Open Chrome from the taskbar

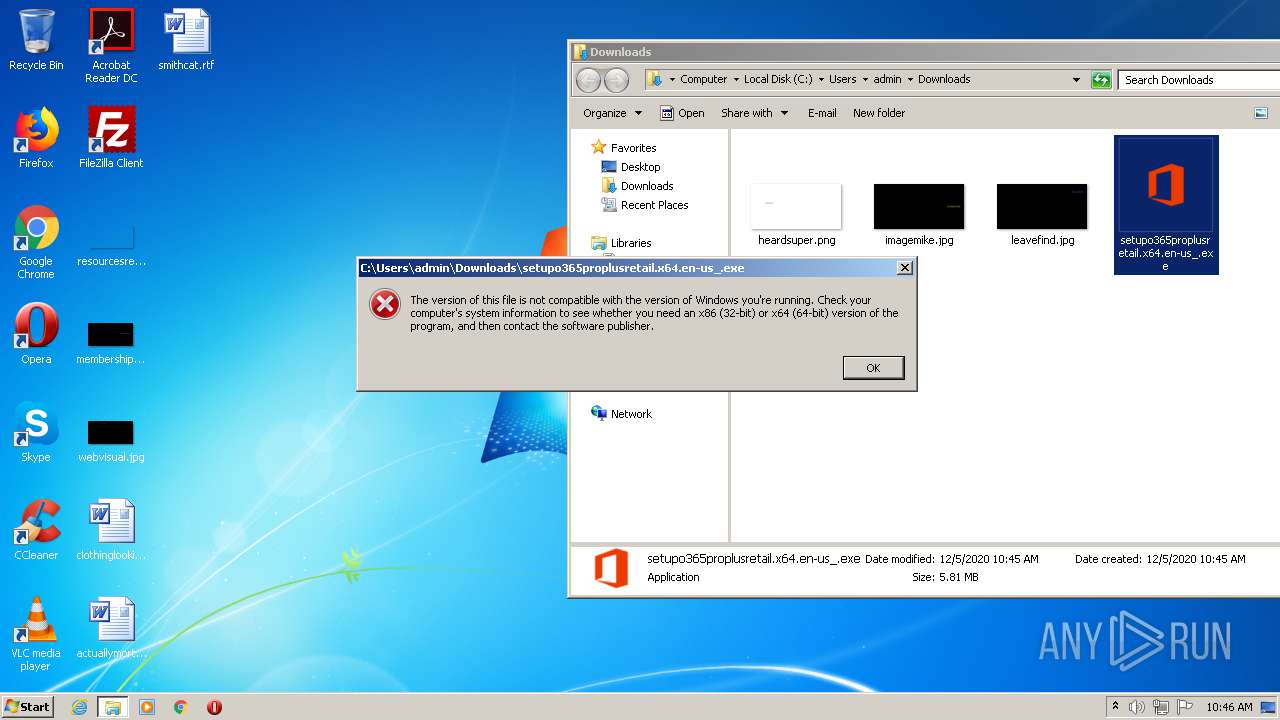[181, 707]
